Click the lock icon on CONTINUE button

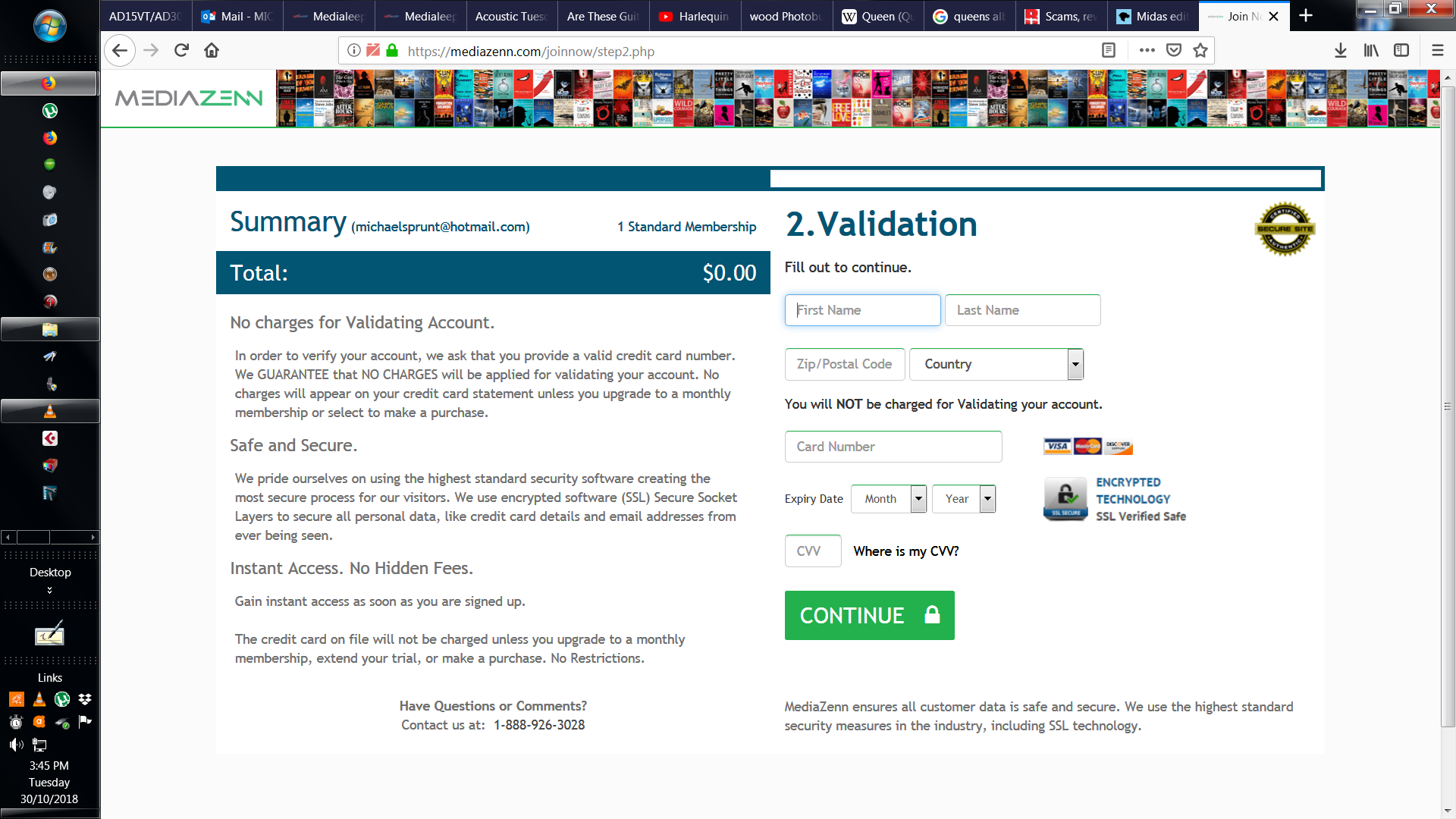930,614
